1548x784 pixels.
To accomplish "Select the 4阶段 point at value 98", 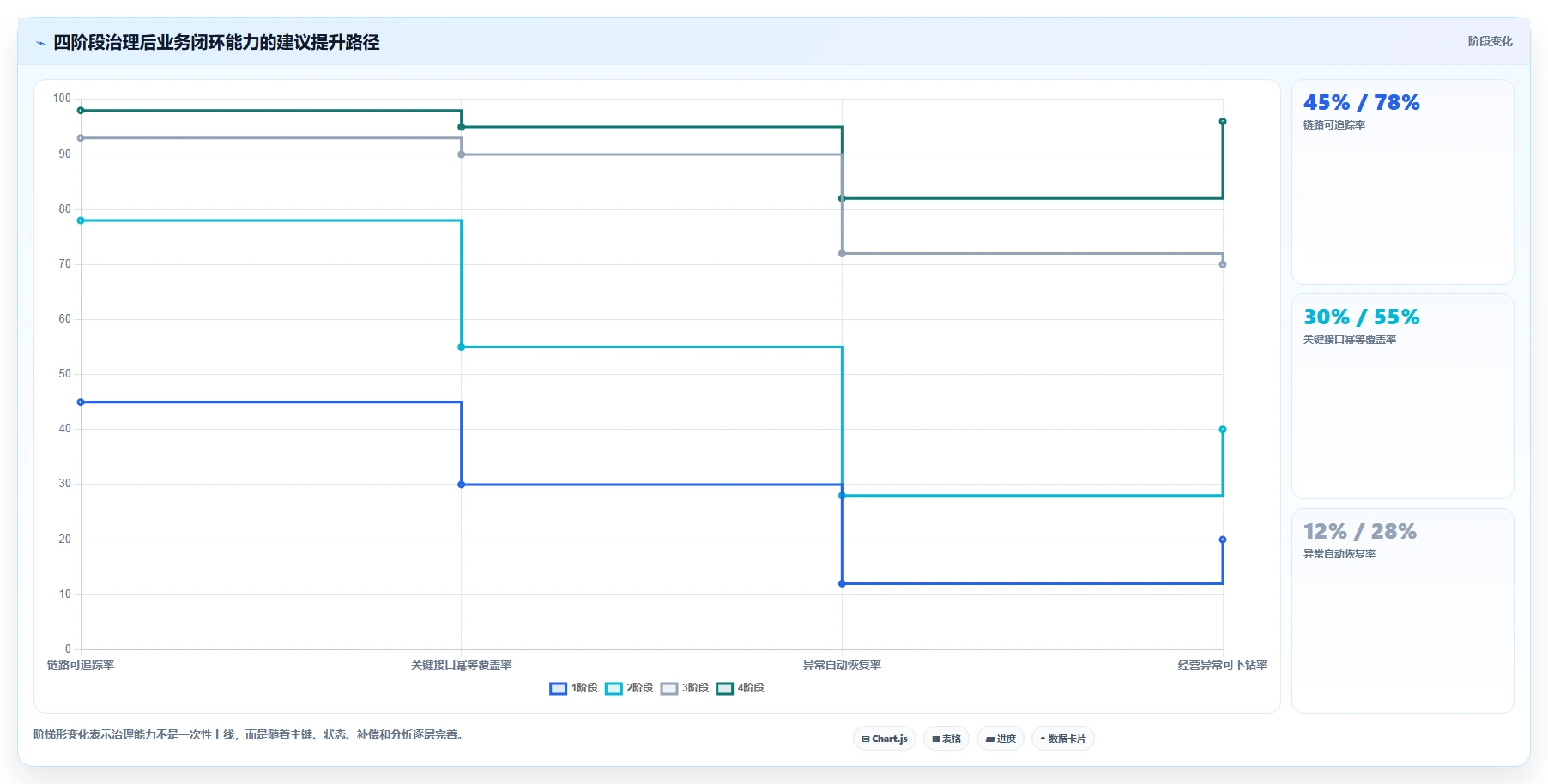I will click(81, 111).
